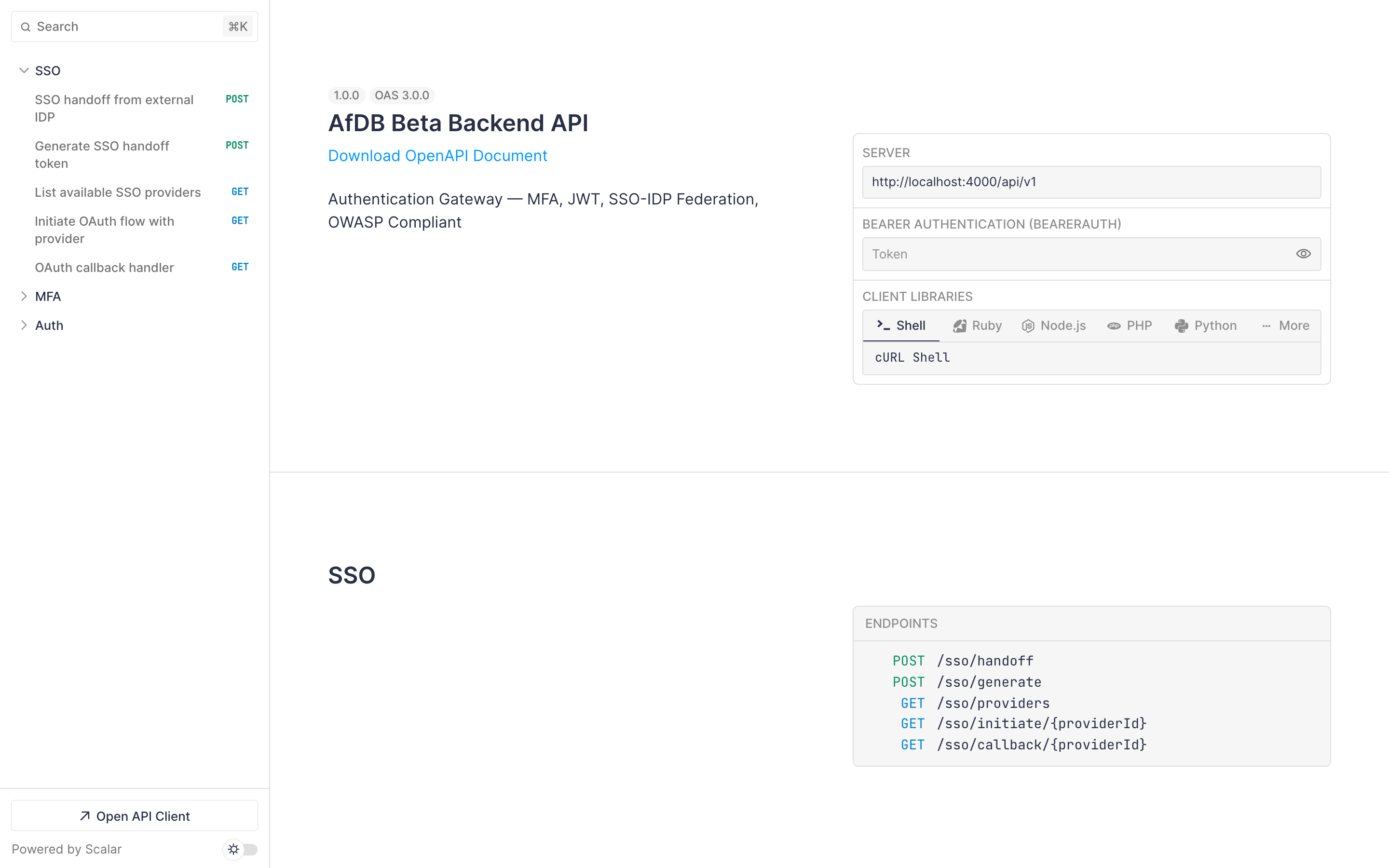
Task: Collapse the SSO sidebar section
Action: [24, 70]
